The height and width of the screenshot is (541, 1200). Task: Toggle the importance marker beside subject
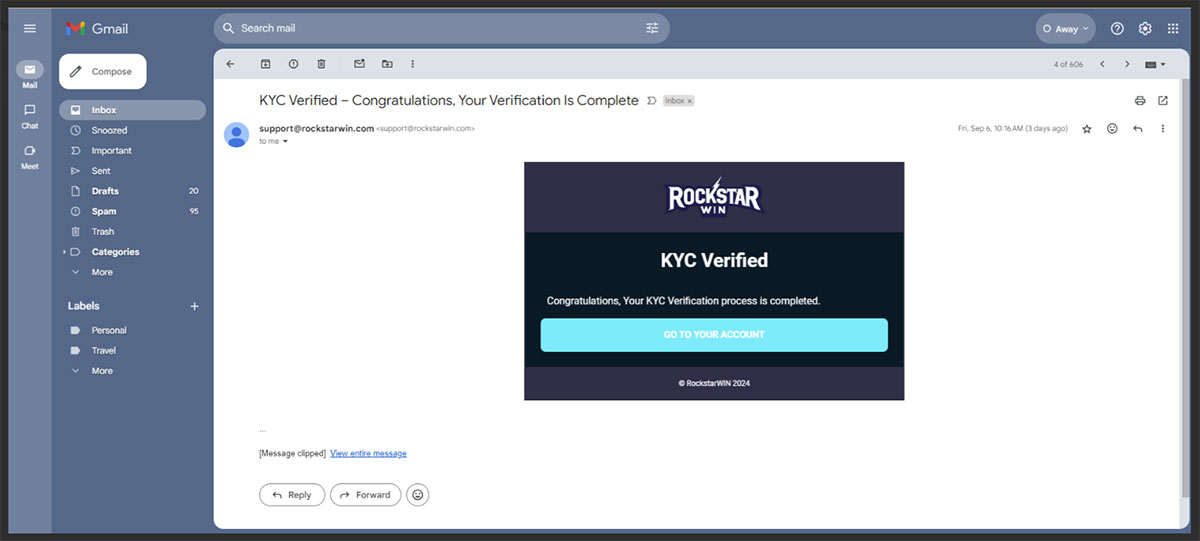652,101
